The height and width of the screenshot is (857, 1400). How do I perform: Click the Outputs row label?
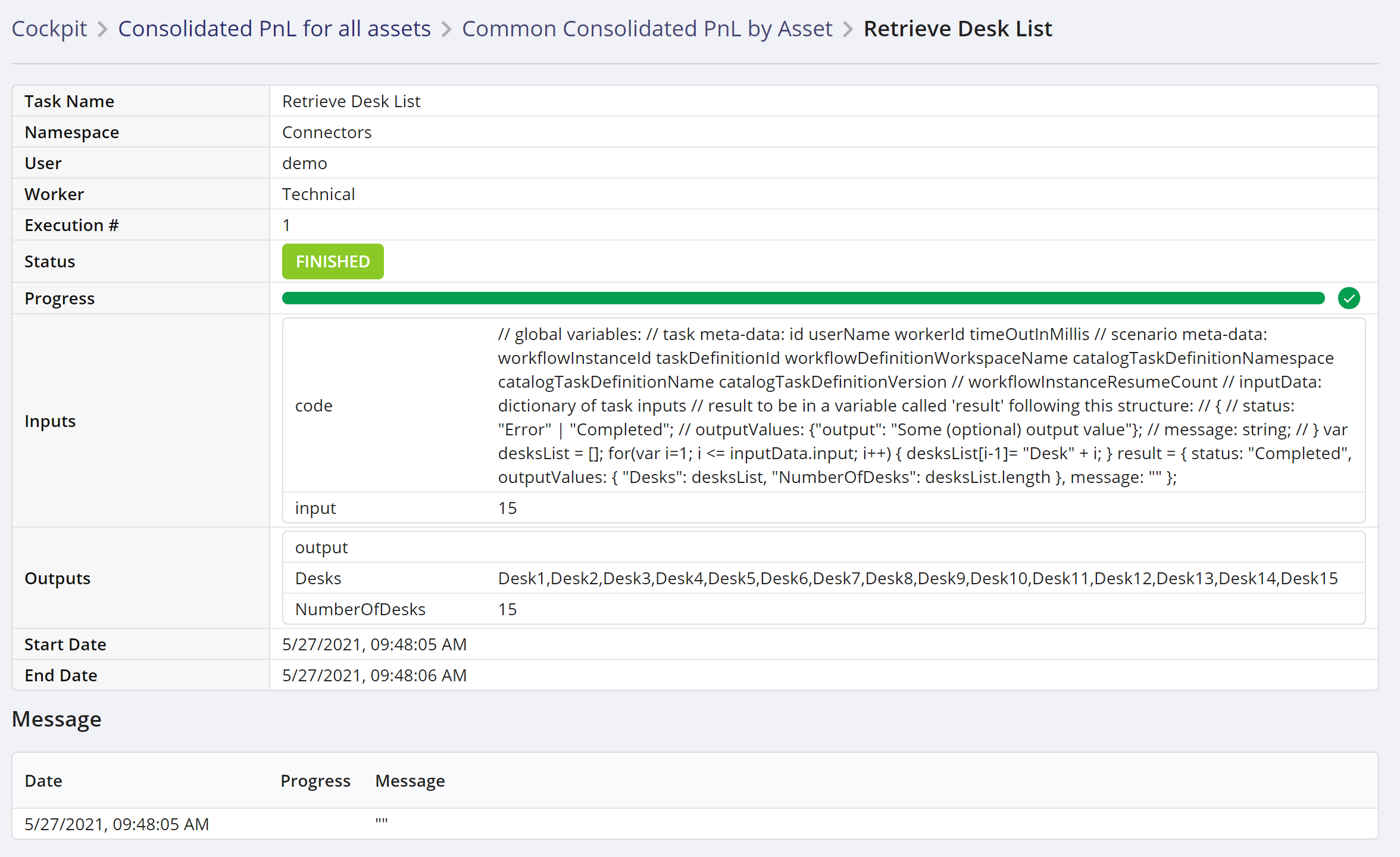(x=58, y=578)
